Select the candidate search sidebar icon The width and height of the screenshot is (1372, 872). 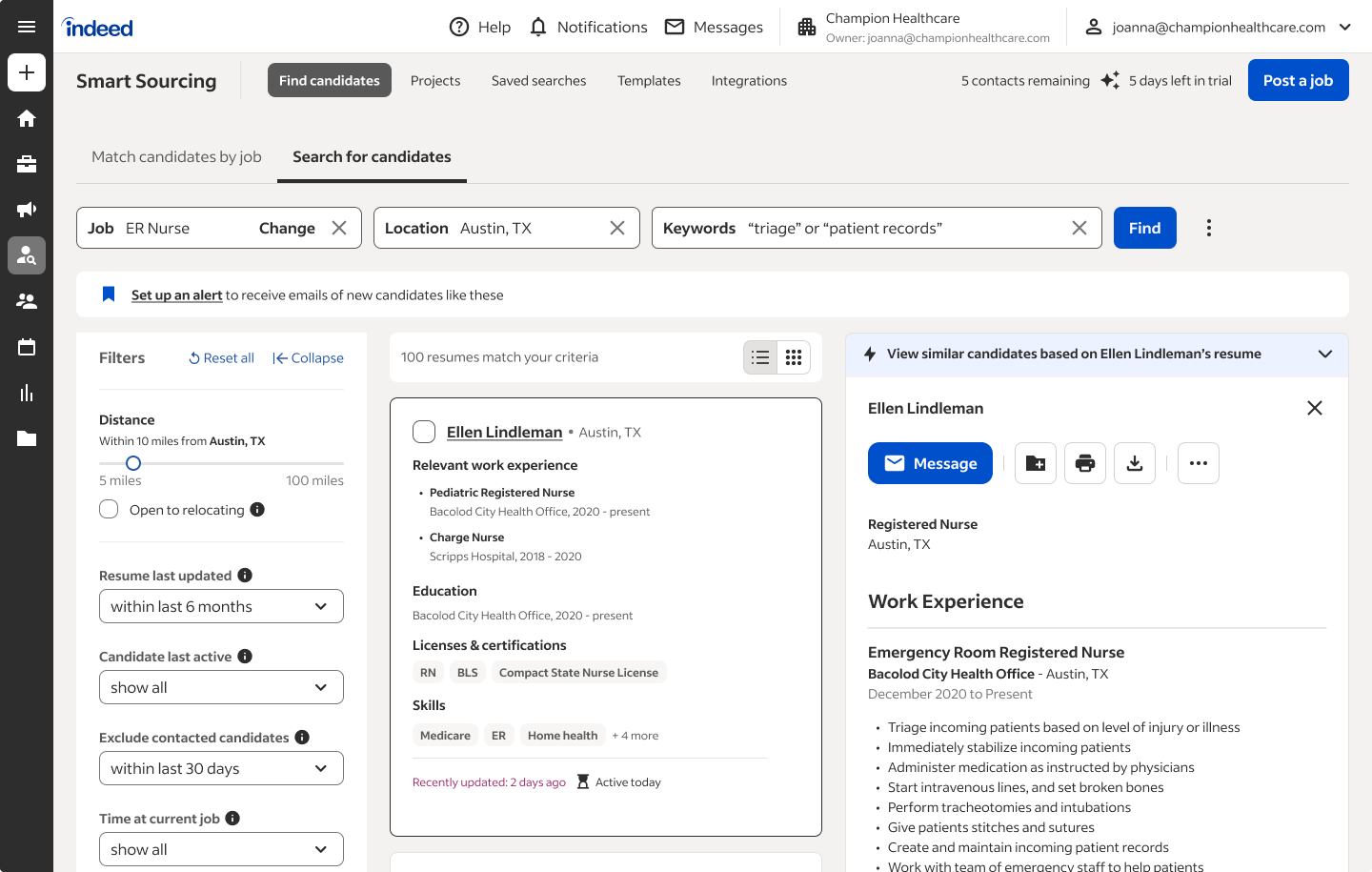(27, 255)
